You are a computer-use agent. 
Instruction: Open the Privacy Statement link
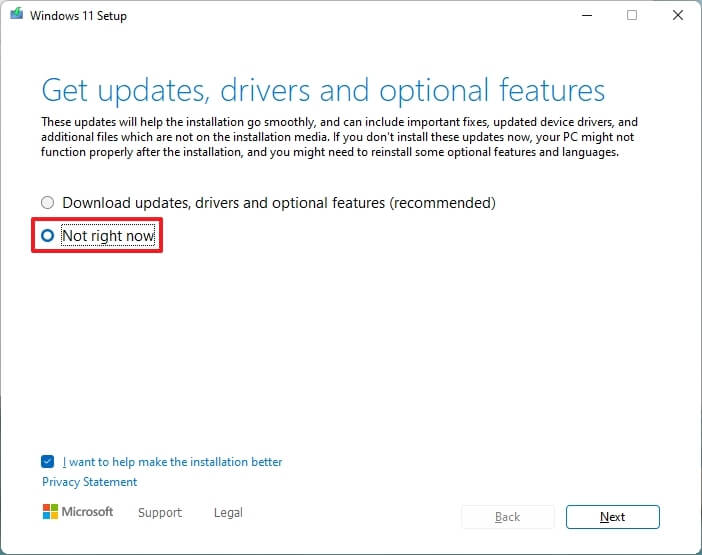(x=90, y=482)
